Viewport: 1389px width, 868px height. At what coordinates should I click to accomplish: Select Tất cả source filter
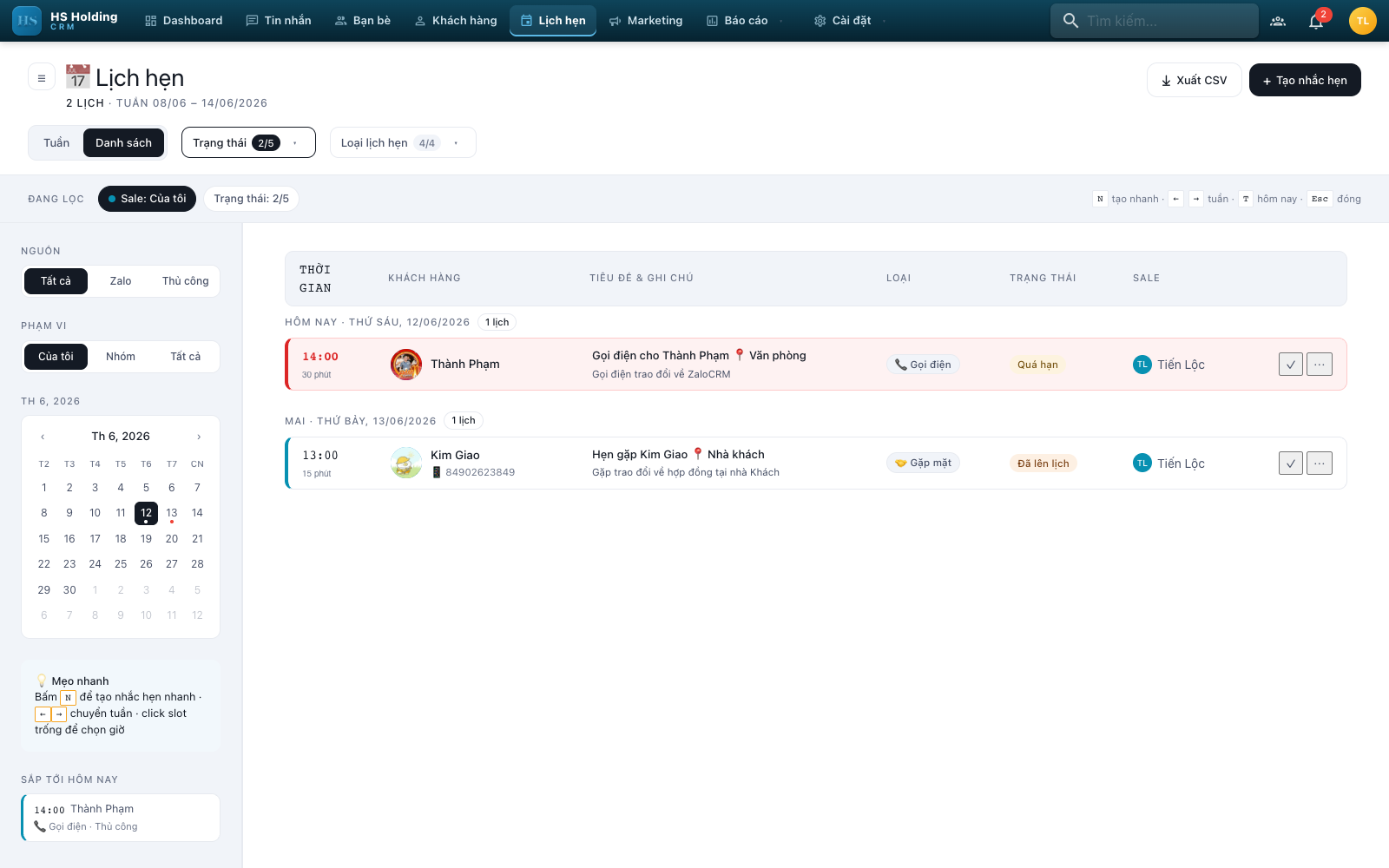click(56, 281)
